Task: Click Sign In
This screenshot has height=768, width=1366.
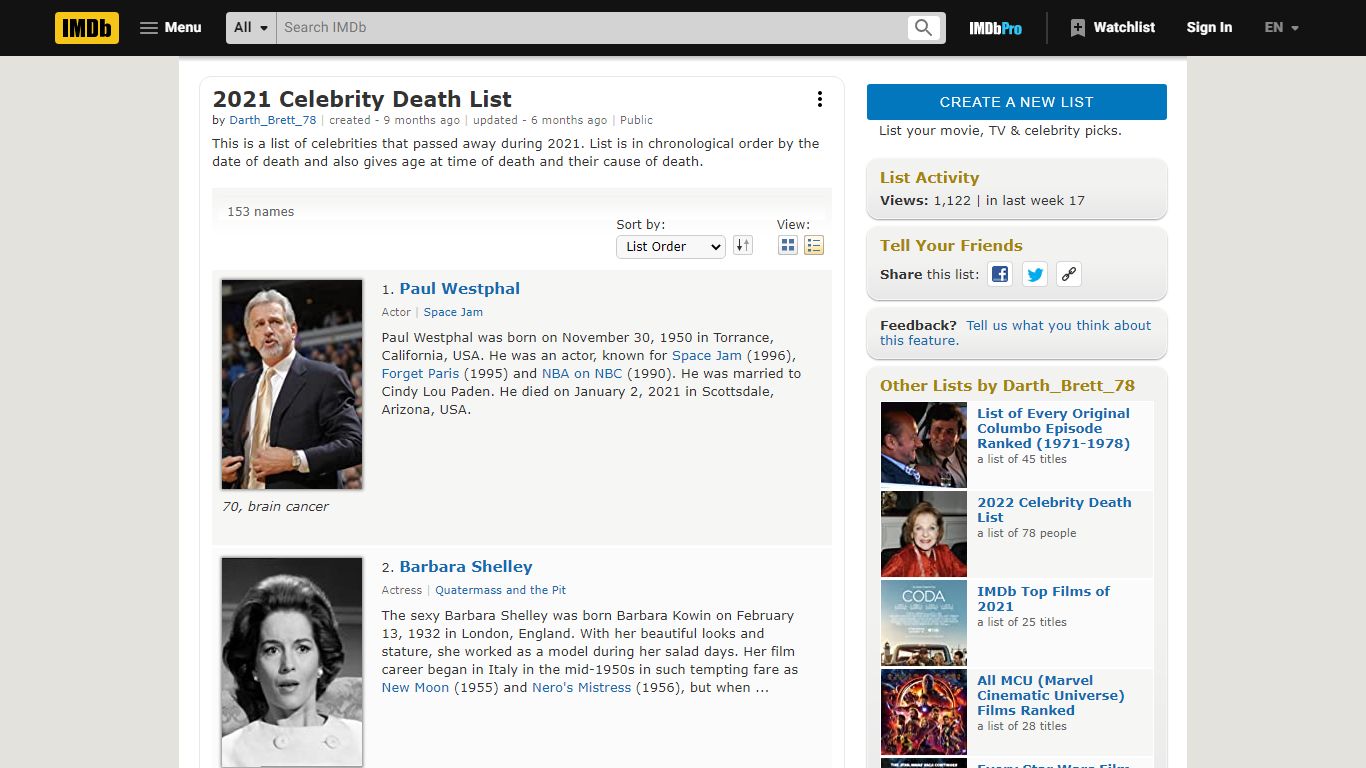Action: [1209, 28]
